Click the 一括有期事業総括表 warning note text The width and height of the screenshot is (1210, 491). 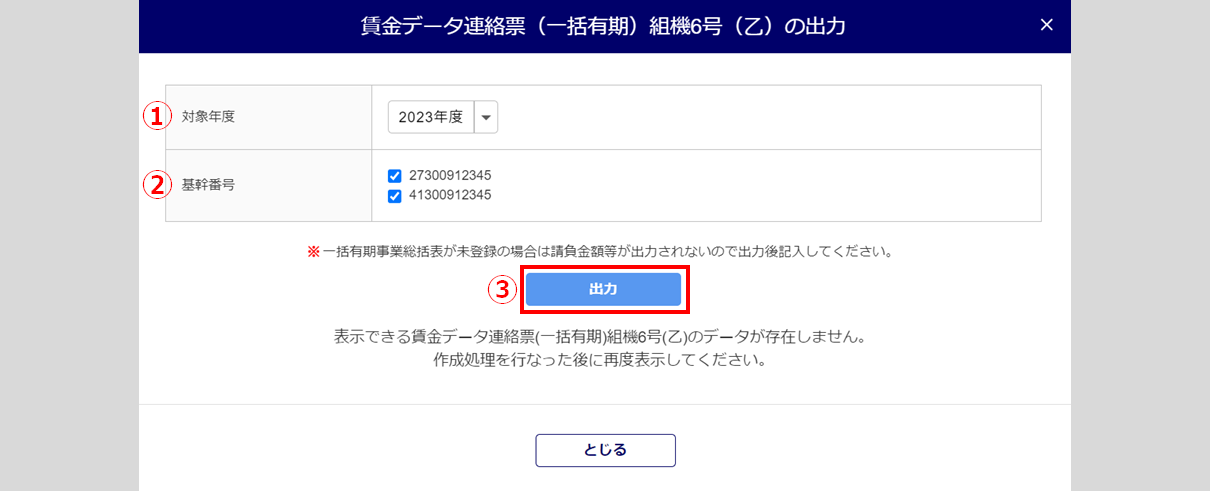[607, 252]
